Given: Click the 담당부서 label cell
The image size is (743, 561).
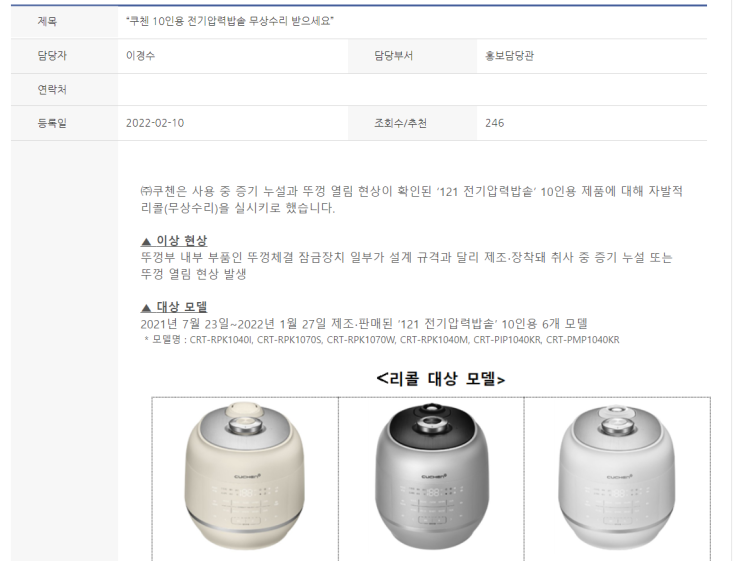Looking at the screenshot, I should point(412,56).
